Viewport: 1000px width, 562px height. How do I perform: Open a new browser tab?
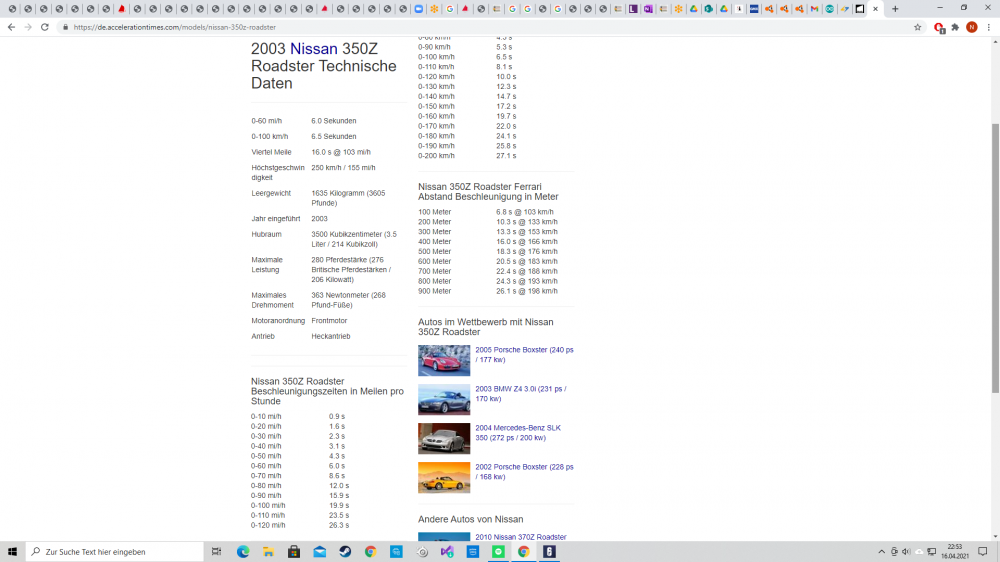tap(895, 9)
